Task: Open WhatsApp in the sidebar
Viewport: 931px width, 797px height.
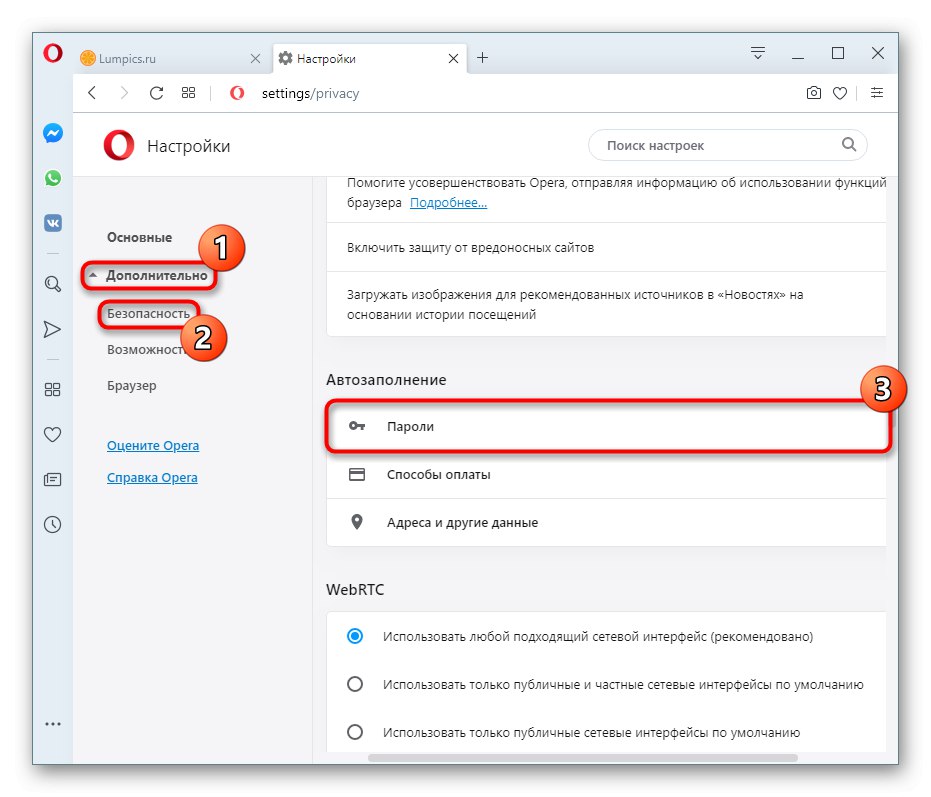Action: 53,178
